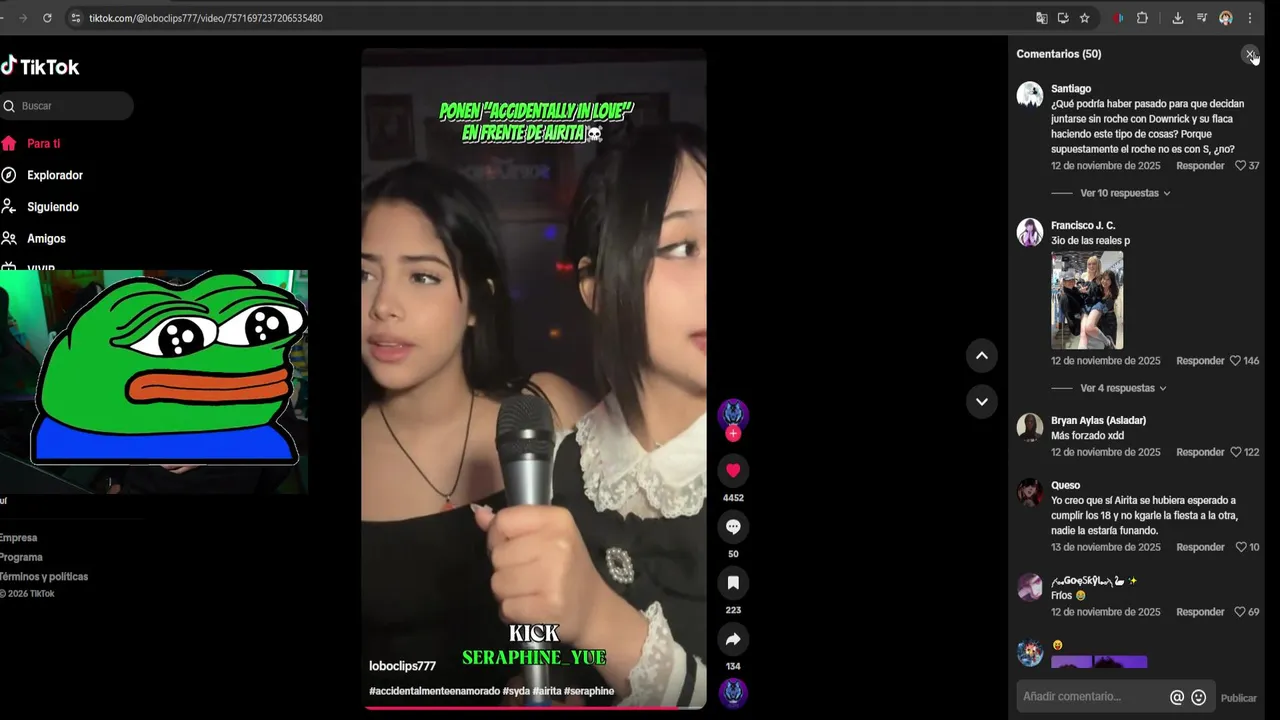
Task: Open the Amigos section
Action: click(46, 239)
